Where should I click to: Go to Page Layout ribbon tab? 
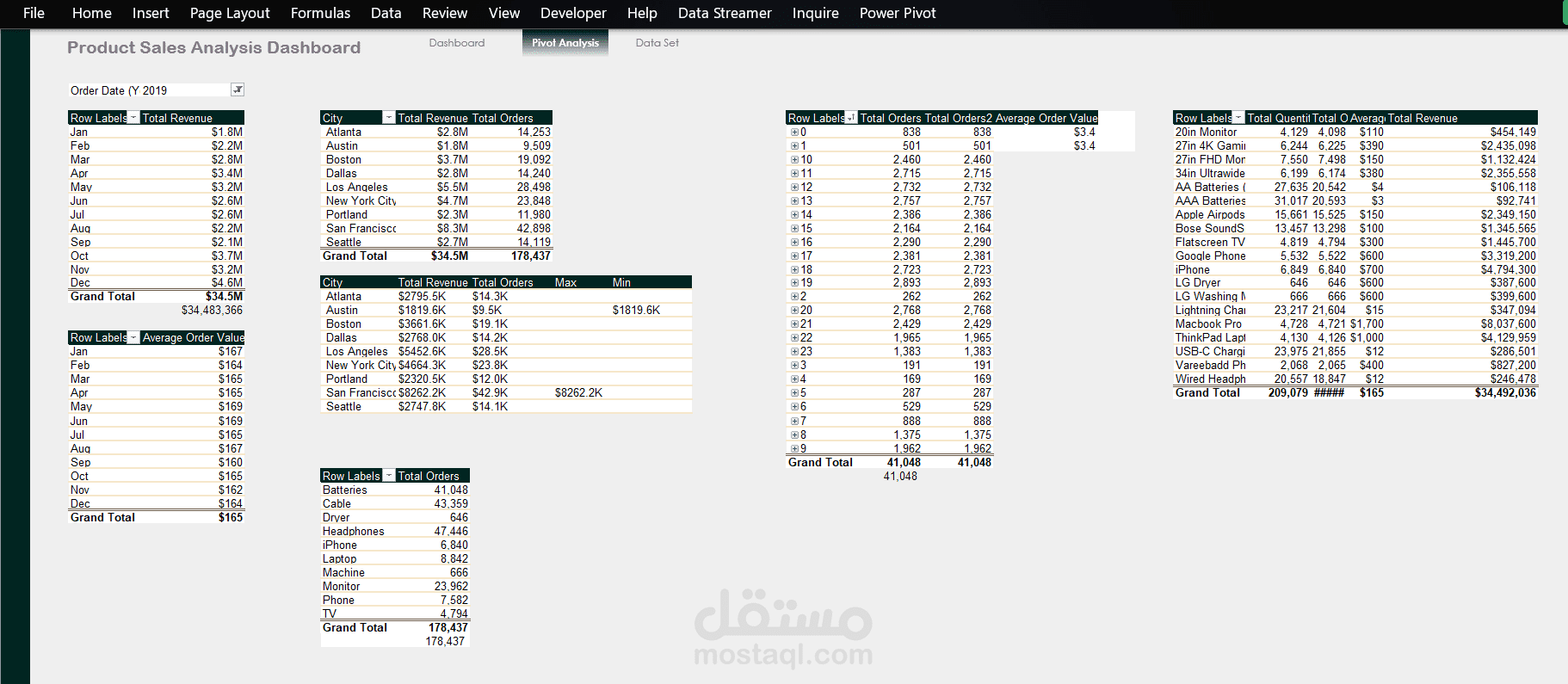230,13
